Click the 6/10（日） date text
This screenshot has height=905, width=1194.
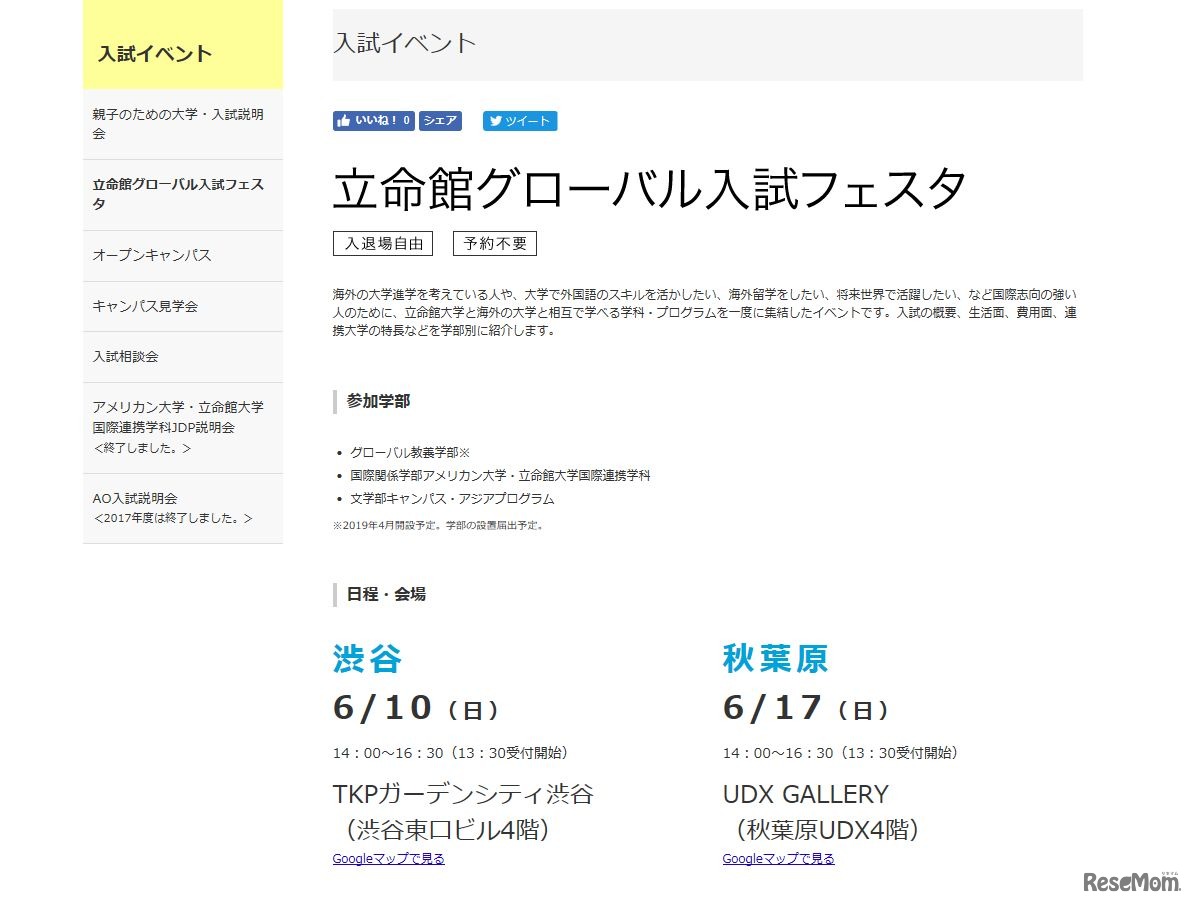click(x=416, y=708)
